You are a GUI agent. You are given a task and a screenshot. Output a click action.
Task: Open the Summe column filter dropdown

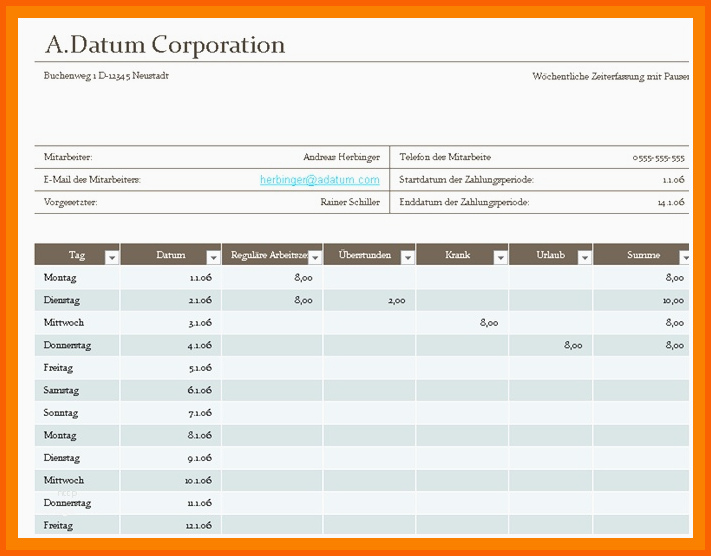click(685, 258)
